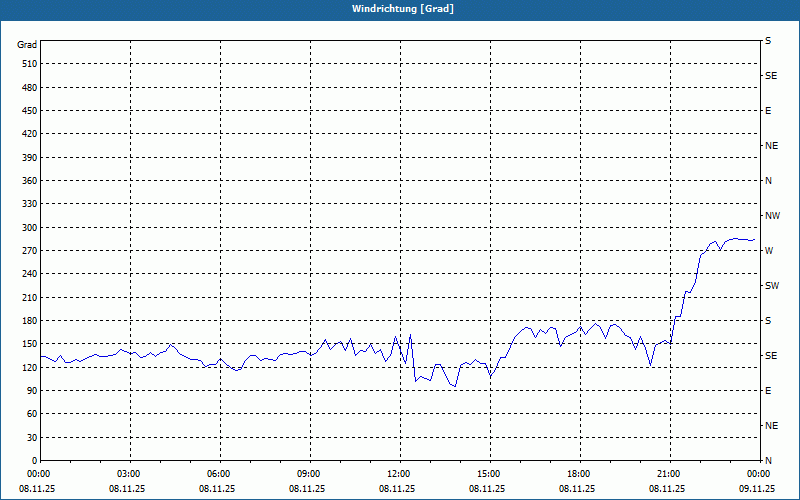The height and width of the screenshot is (500, 800).
Task: Select the 18:00 time label
Action: click(x=578, y=474)
